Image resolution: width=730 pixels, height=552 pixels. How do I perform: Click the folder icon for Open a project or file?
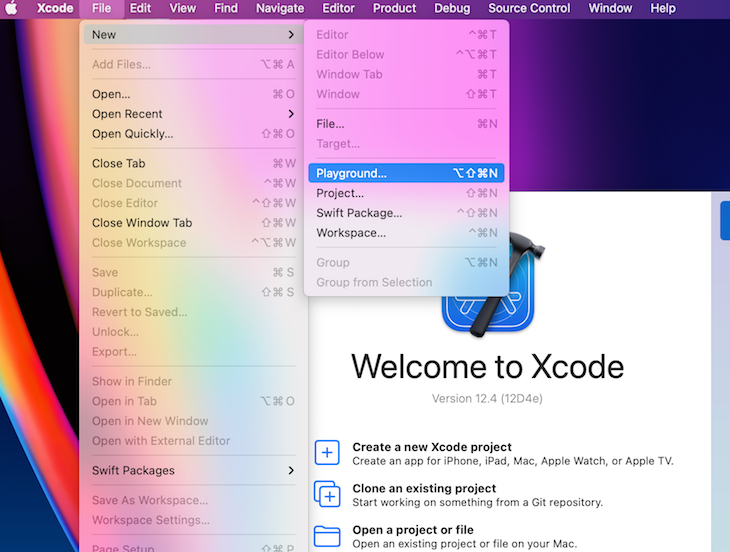coord(327,536)
